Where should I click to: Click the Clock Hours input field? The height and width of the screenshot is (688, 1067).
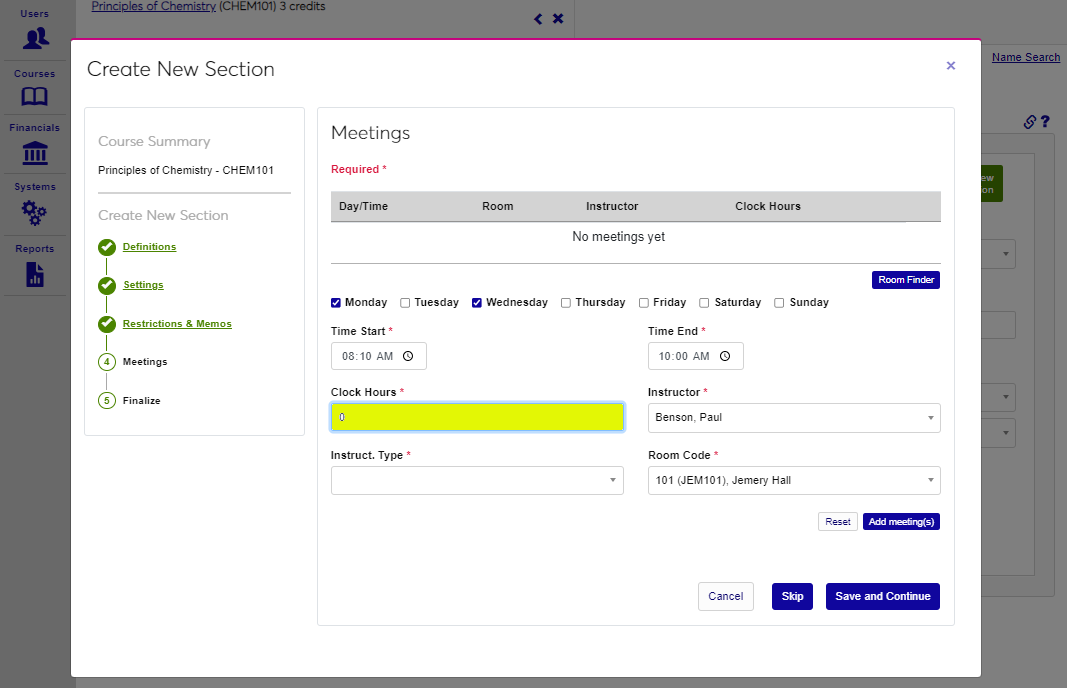pyautogui.click(x=477, y=417)
